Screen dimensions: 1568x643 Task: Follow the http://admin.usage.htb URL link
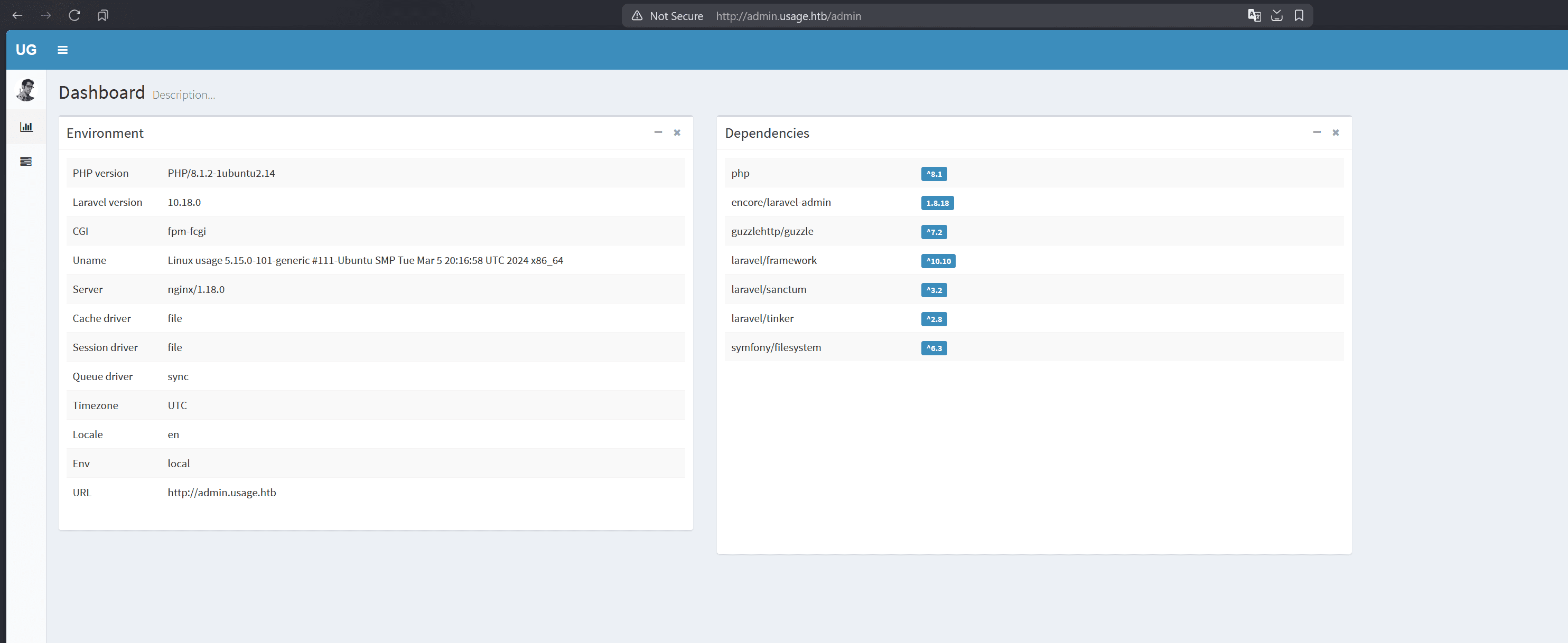coord(221,492)
